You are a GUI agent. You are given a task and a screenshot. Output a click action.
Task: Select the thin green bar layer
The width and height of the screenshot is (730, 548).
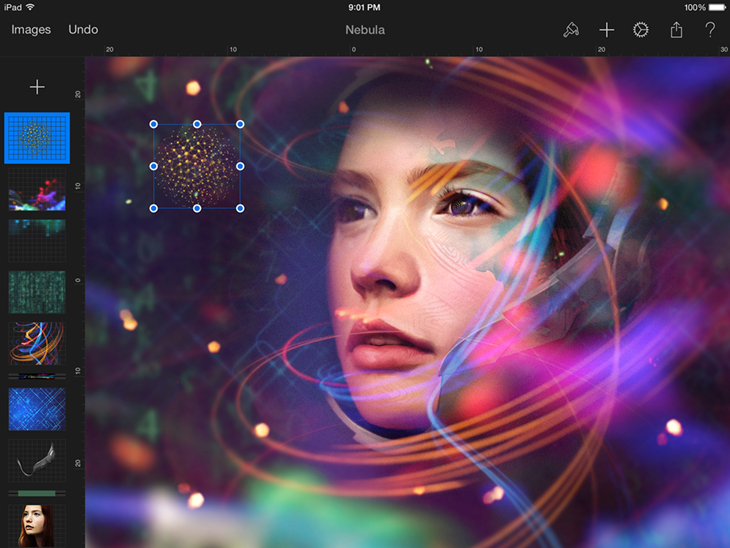[37, 493]
